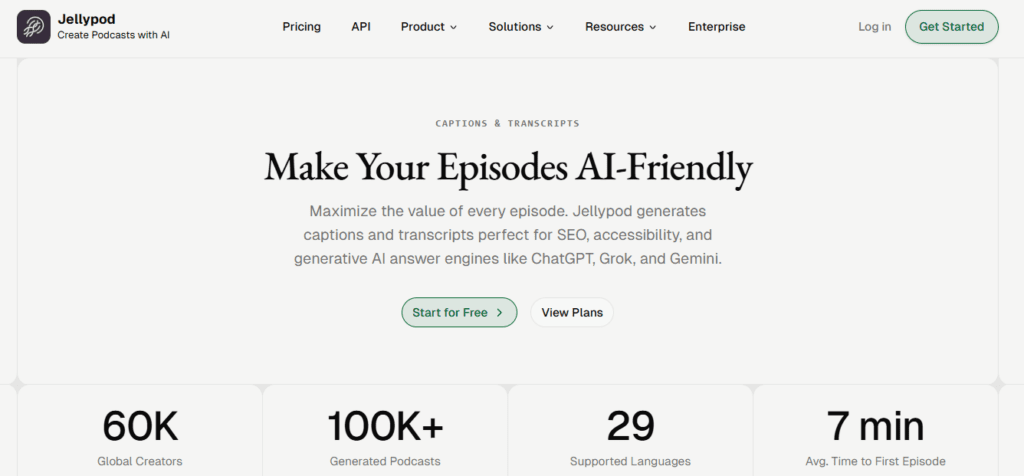
Task: Open the Resources dropdown menu
Action: [621, 27]
